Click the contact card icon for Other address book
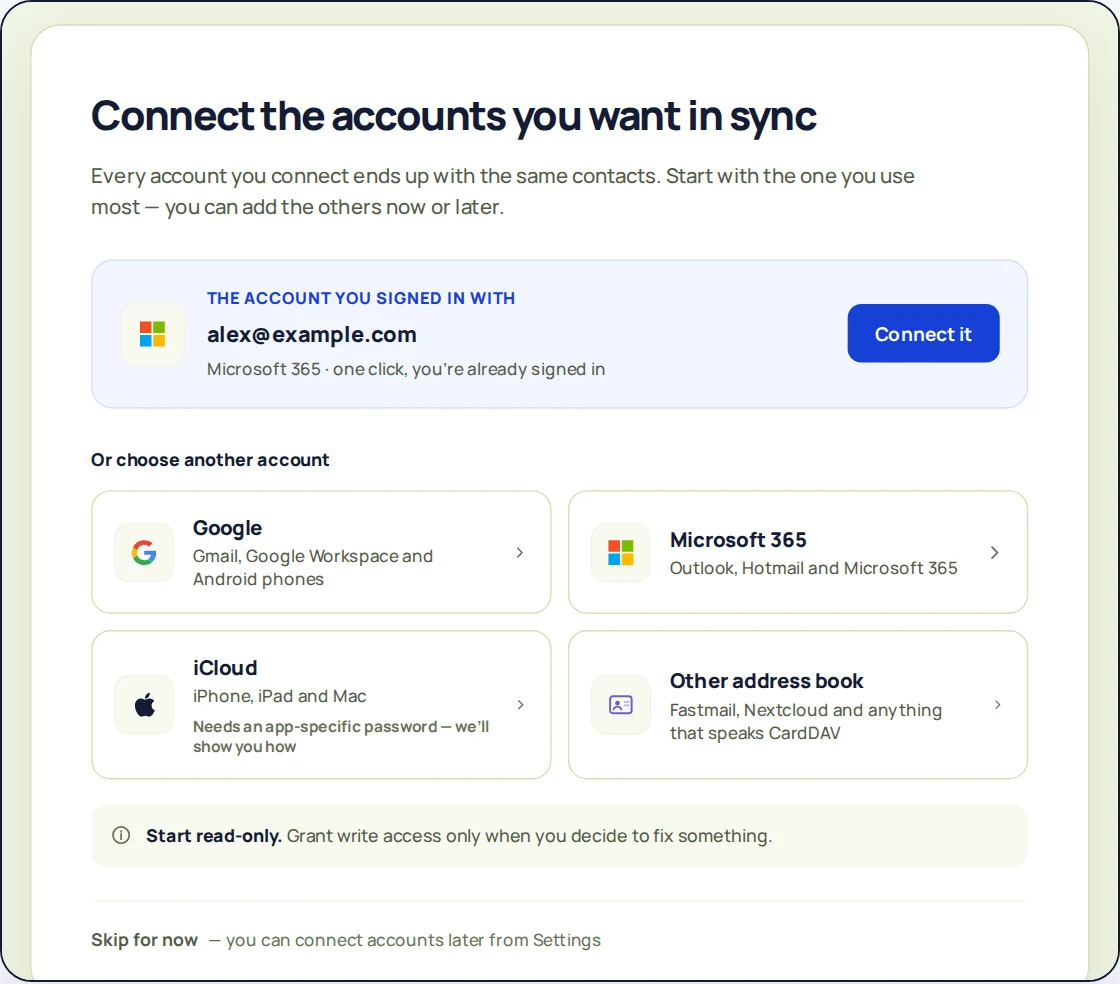1120x984 pixels. pos(621,705)
